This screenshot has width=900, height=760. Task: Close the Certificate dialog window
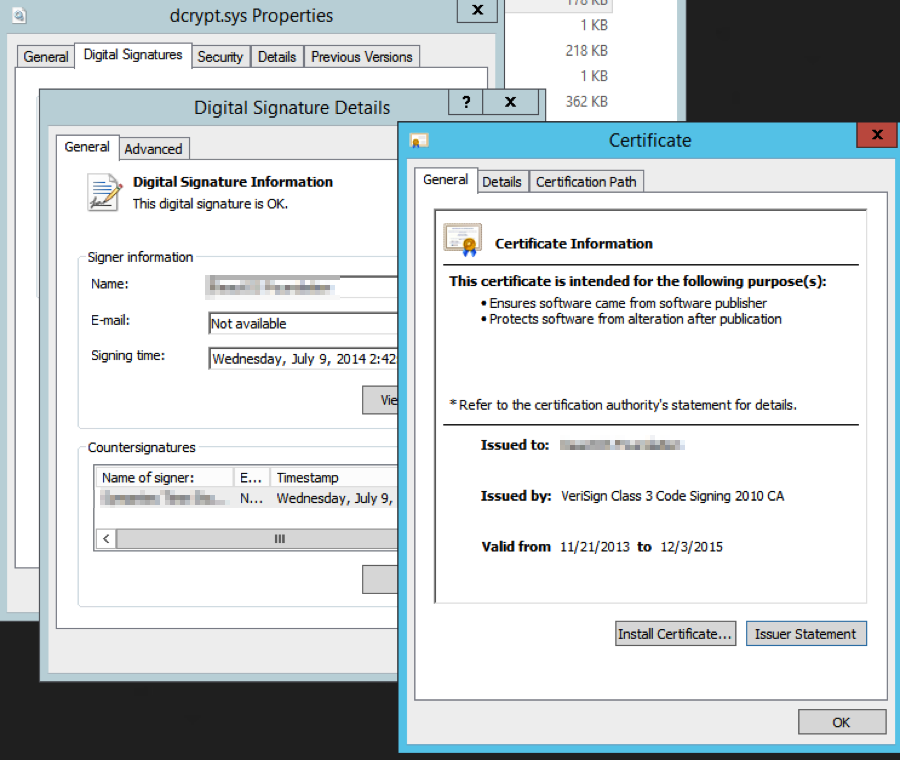pos(876,135)
